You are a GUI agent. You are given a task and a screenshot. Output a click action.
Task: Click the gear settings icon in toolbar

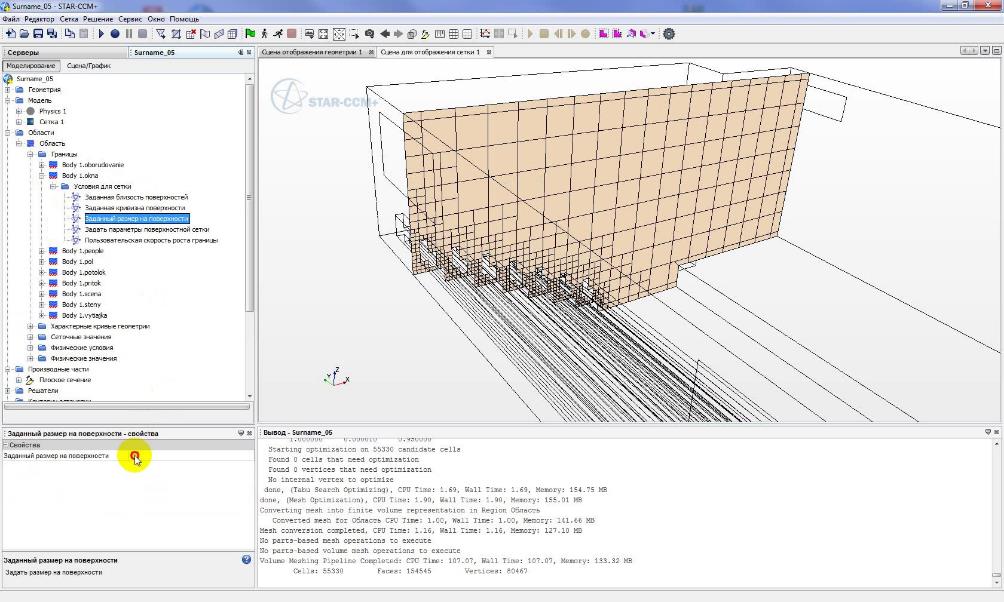(x=669, y=33)
